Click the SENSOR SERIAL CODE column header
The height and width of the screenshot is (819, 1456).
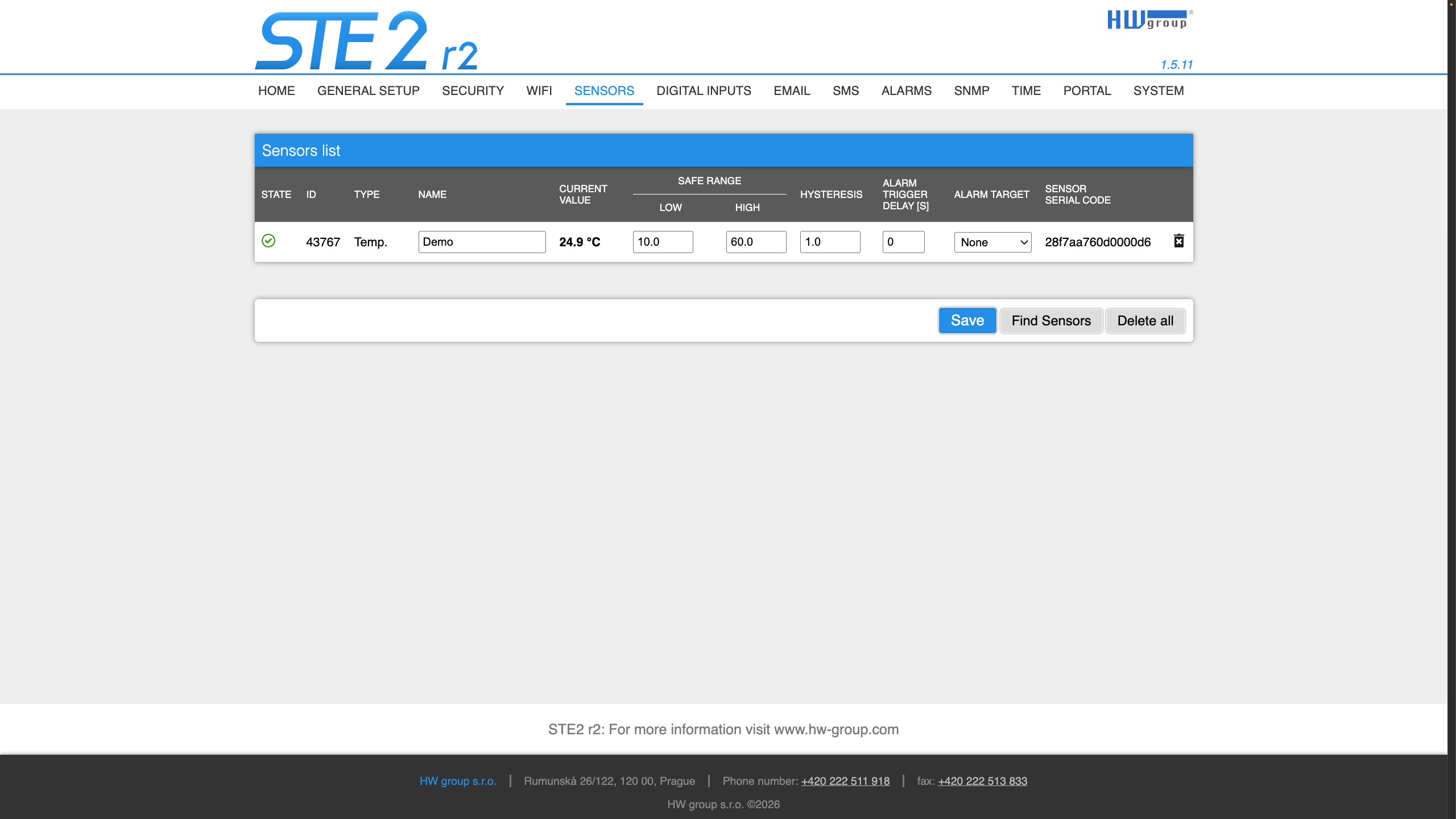coord(1078,195)
